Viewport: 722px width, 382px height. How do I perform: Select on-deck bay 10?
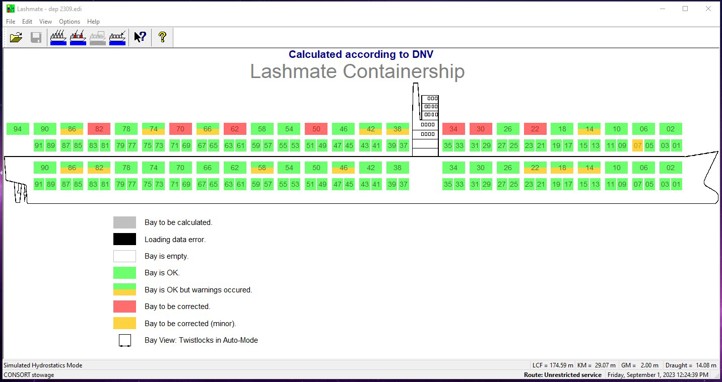point(616,129)
